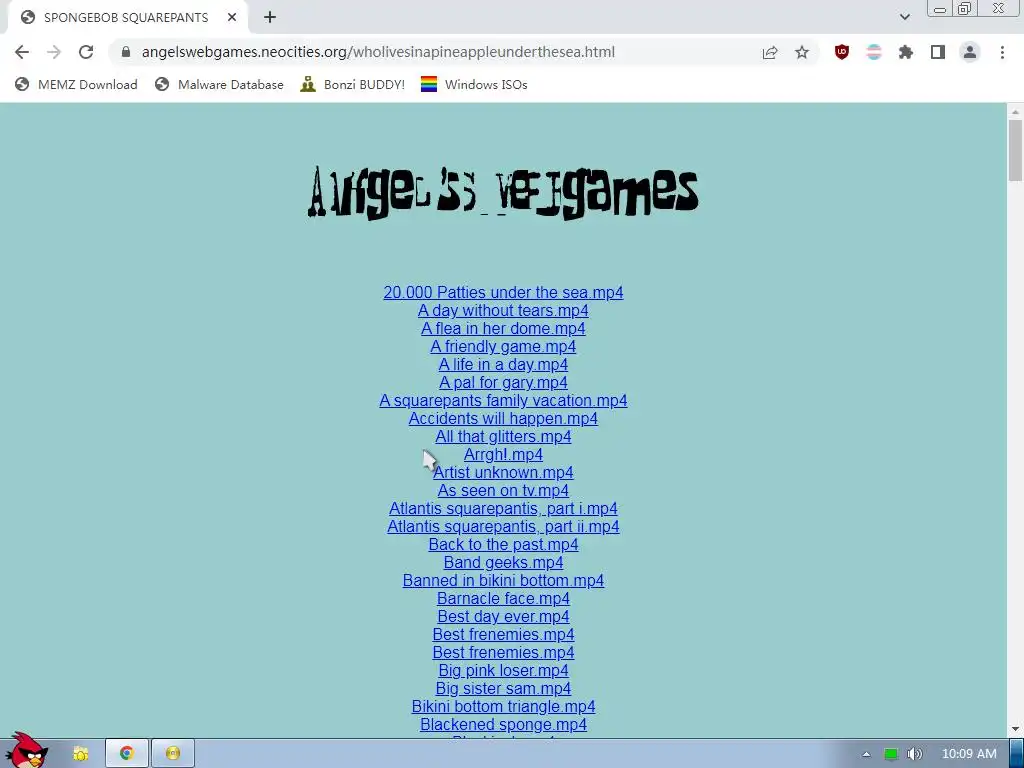Open Blackened sponge.mp4
This screenshot has width=1024, height=768.
[503, 724]
